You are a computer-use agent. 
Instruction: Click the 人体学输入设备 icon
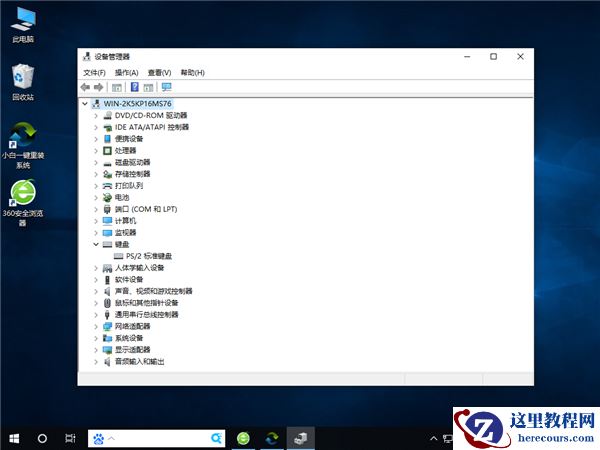(108, 268)
